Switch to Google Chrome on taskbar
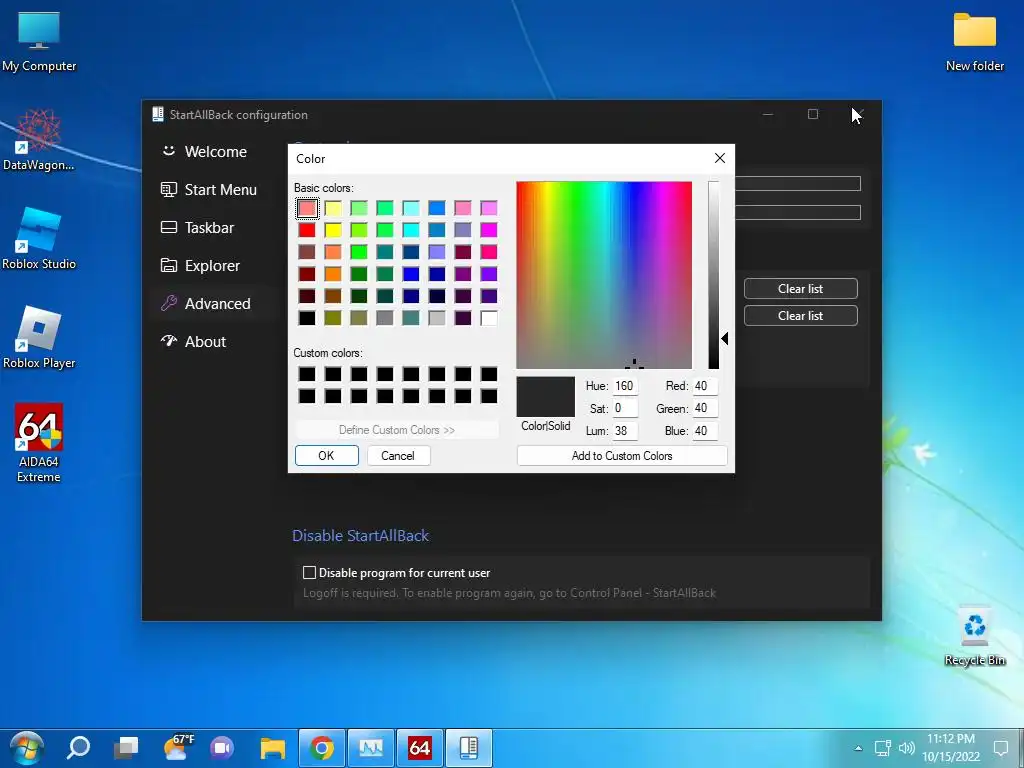This screenshot has width=1024, height=768. pyautogui.click(x=322, y=748)
